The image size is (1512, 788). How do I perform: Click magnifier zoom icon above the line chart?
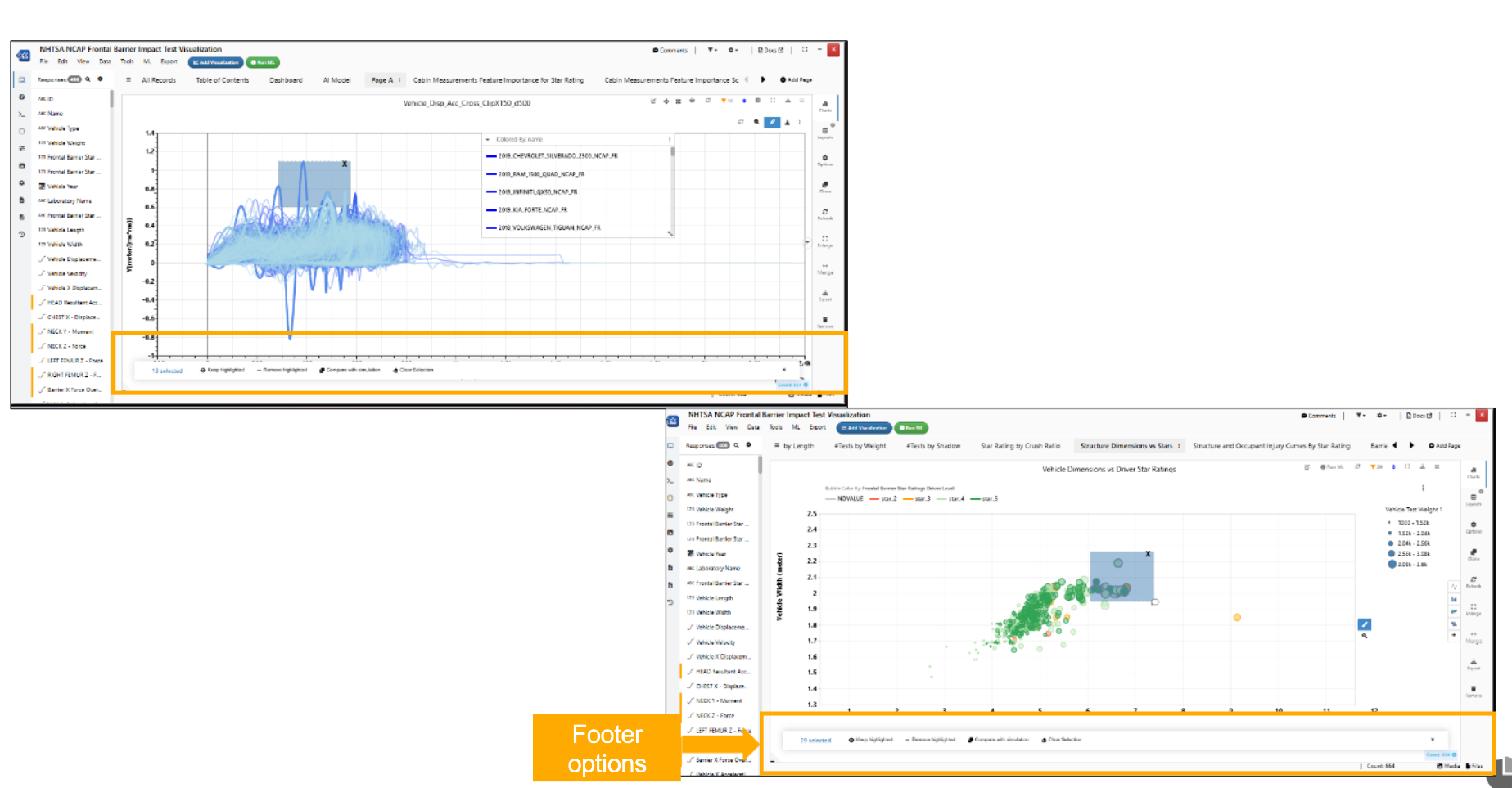coord(756,122)
